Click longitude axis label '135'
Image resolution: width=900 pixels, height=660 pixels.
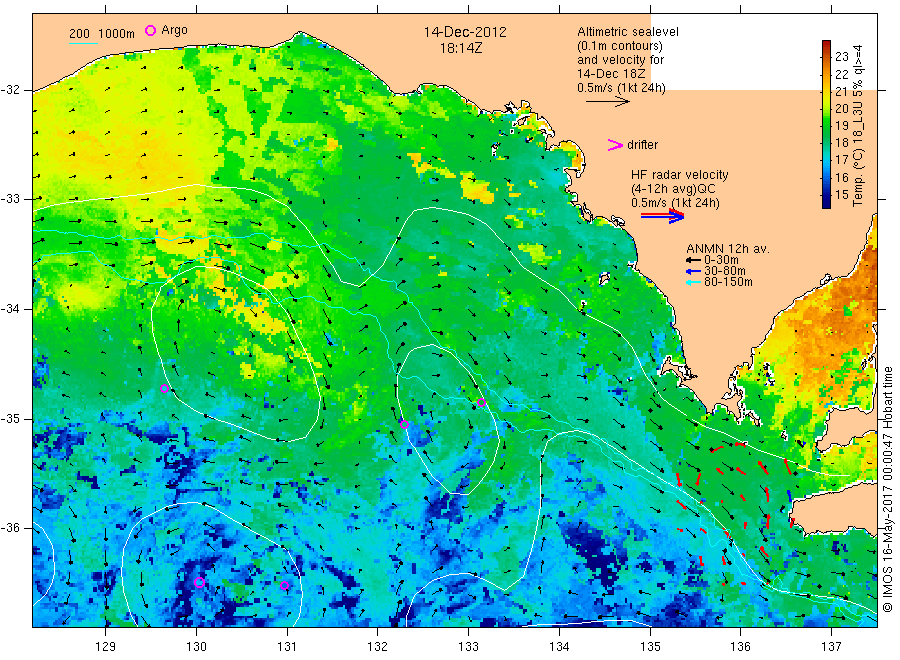(650, 646)
